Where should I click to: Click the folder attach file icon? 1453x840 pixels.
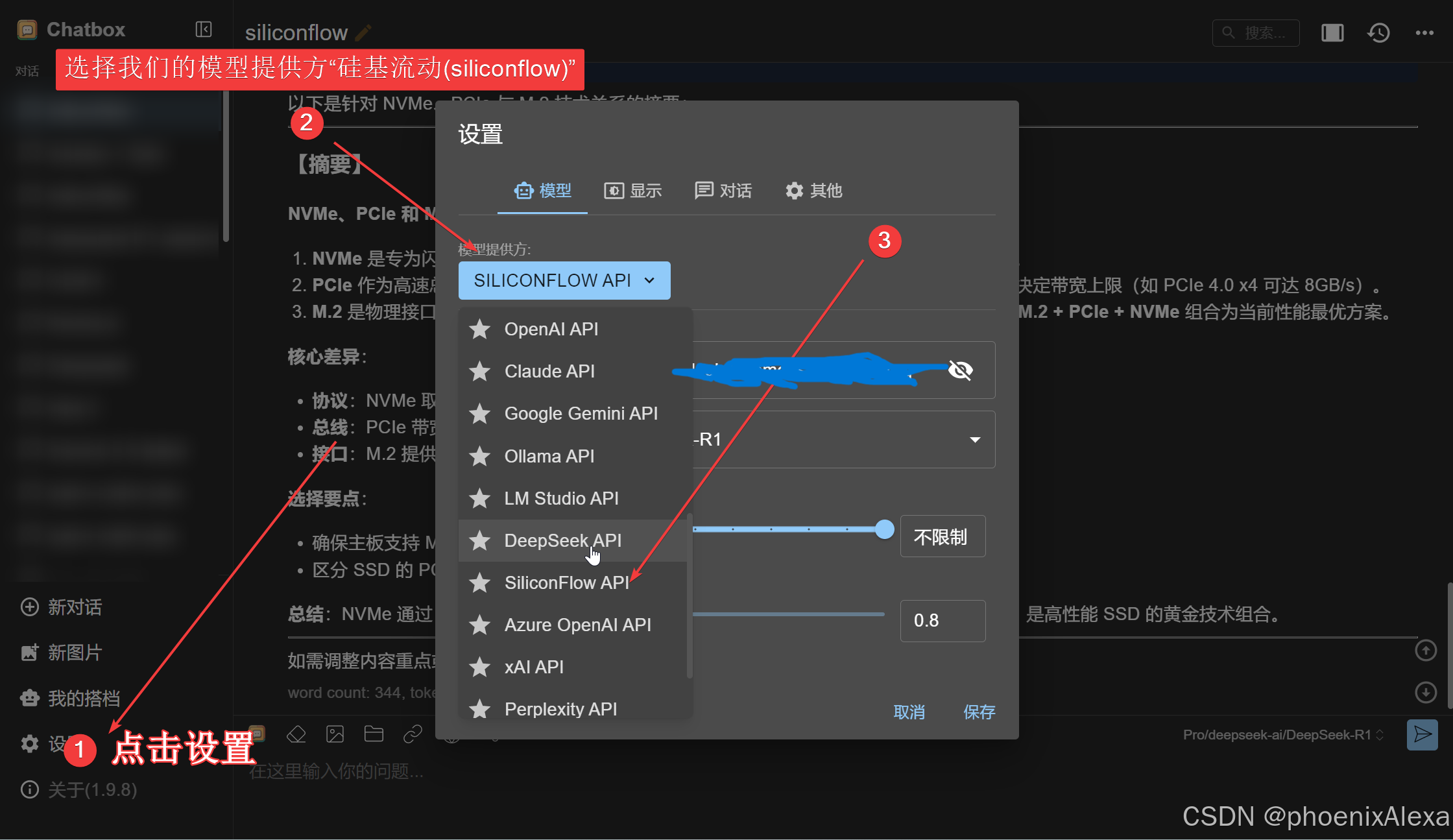(374, 734)
